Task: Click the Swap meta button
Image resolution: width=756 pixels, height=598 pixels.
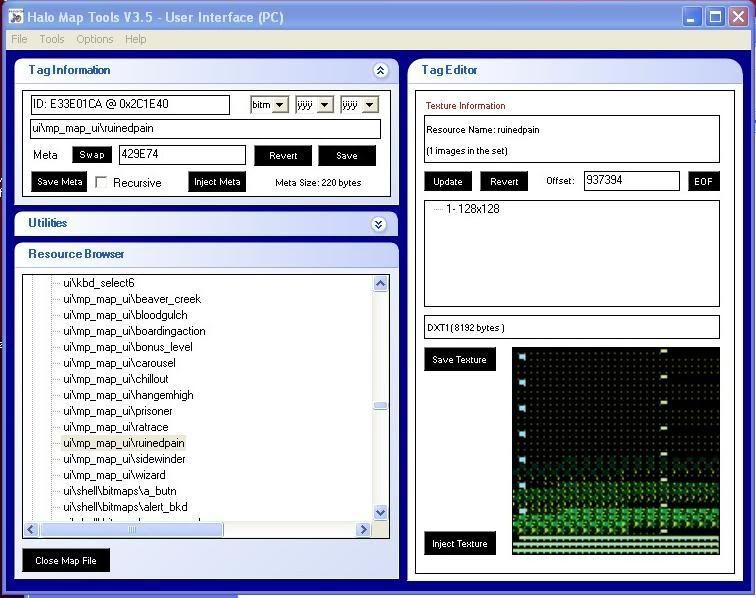Action: pyautogui.click(x=92, y=155)
